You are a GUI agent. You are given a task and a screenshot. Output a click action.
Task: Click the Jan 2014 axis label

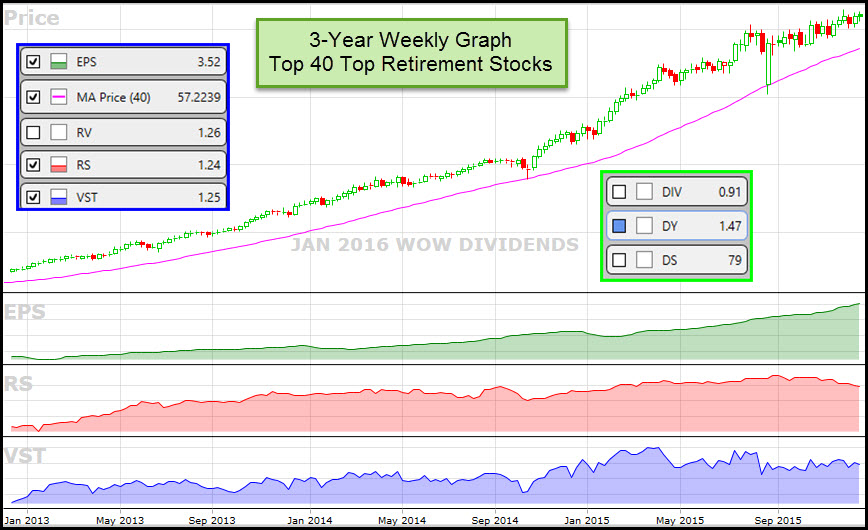309,521
